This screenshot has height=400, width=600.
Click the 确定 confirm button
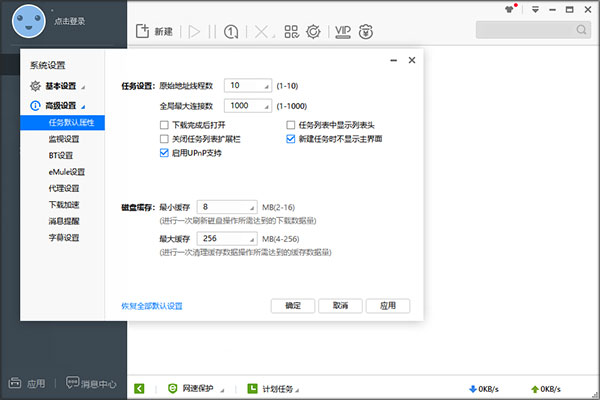coord(293,306)
